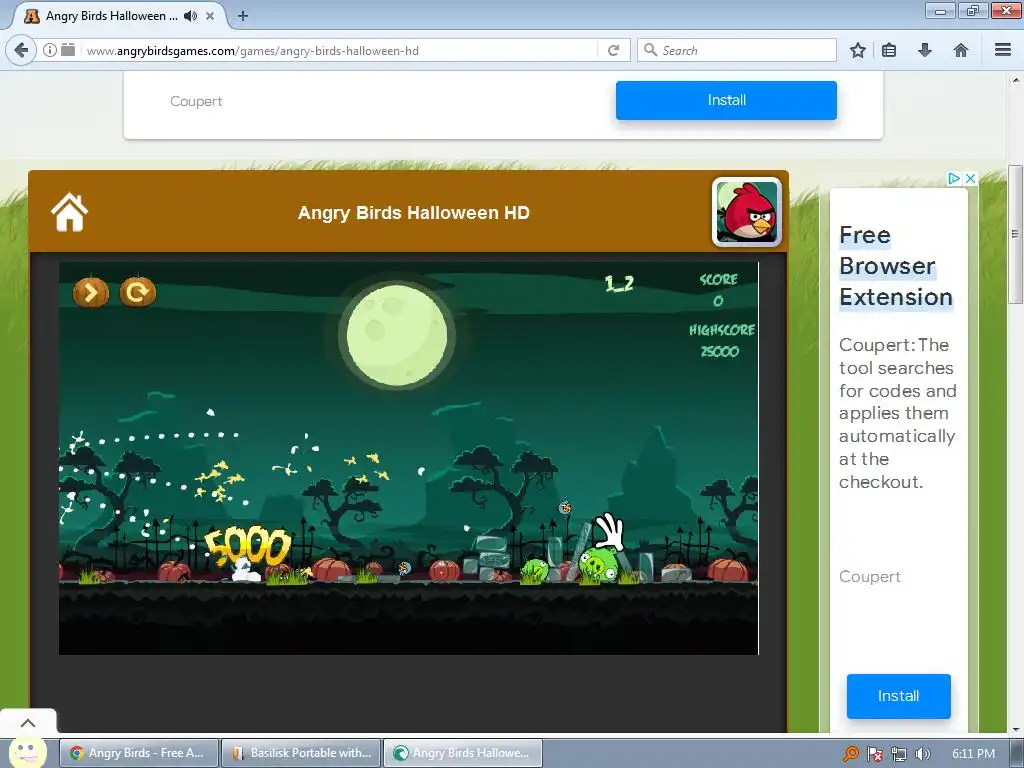This screenshot has width=1024, height=768.
Task: Click the scrollbar down arrow
Action: pyautogui.click(x=1015, y=728)
